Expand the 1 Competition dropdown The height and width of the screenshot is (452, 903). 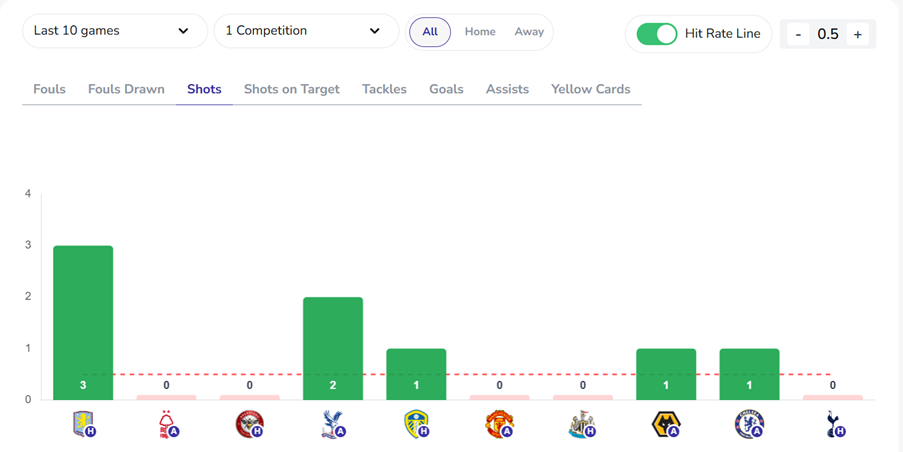[x=304, y=31]
